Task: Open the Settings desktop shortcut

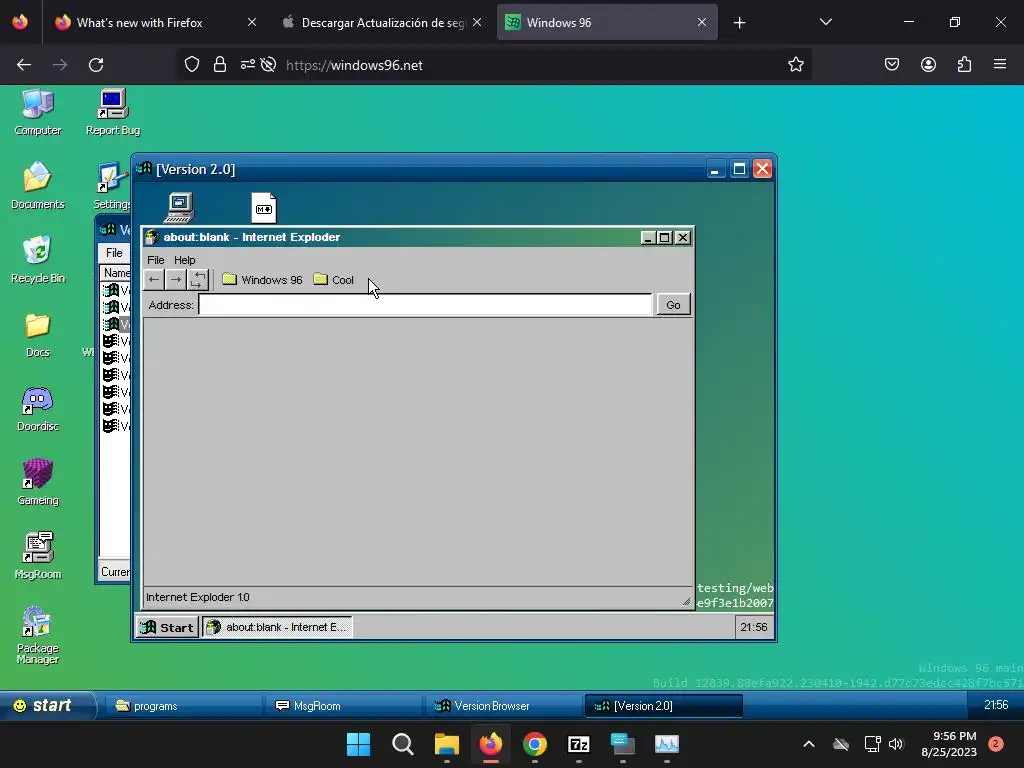Action: pyautogui.click(x=112, y=185)
